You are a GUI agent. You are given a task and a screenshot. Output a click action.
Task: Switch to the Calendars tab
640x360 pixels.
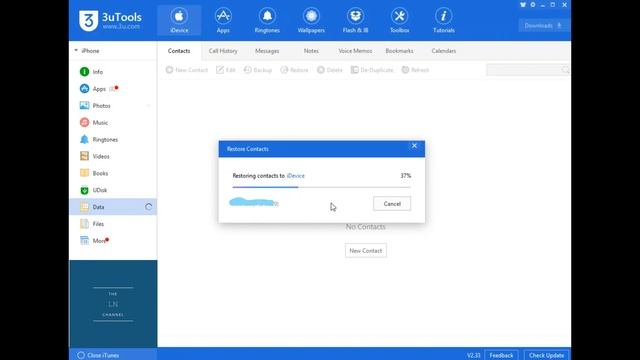(x=444, y=51)
